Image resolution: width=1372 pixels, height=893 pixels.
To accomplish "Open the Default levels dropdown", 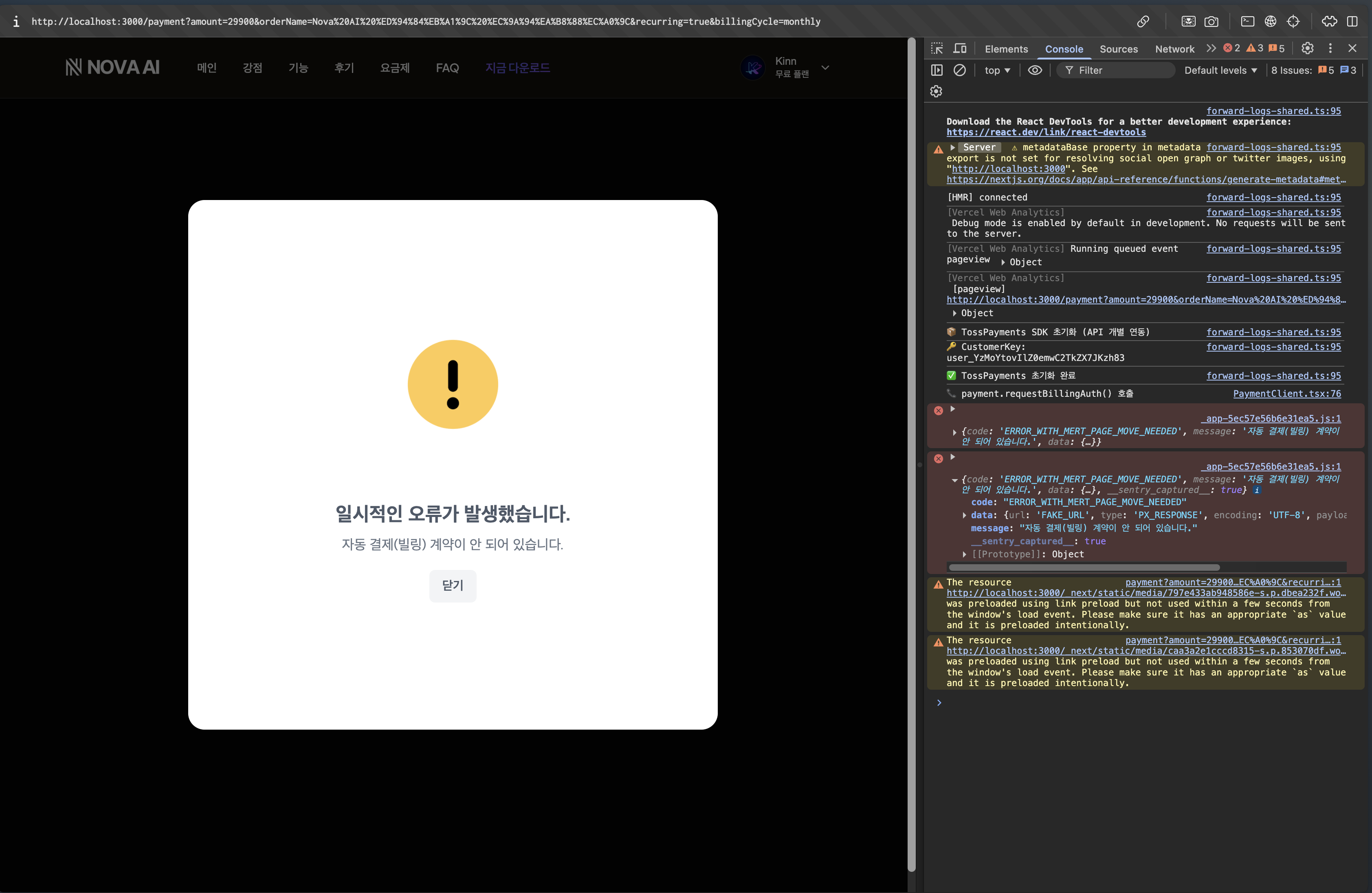I will point(1220,70).
